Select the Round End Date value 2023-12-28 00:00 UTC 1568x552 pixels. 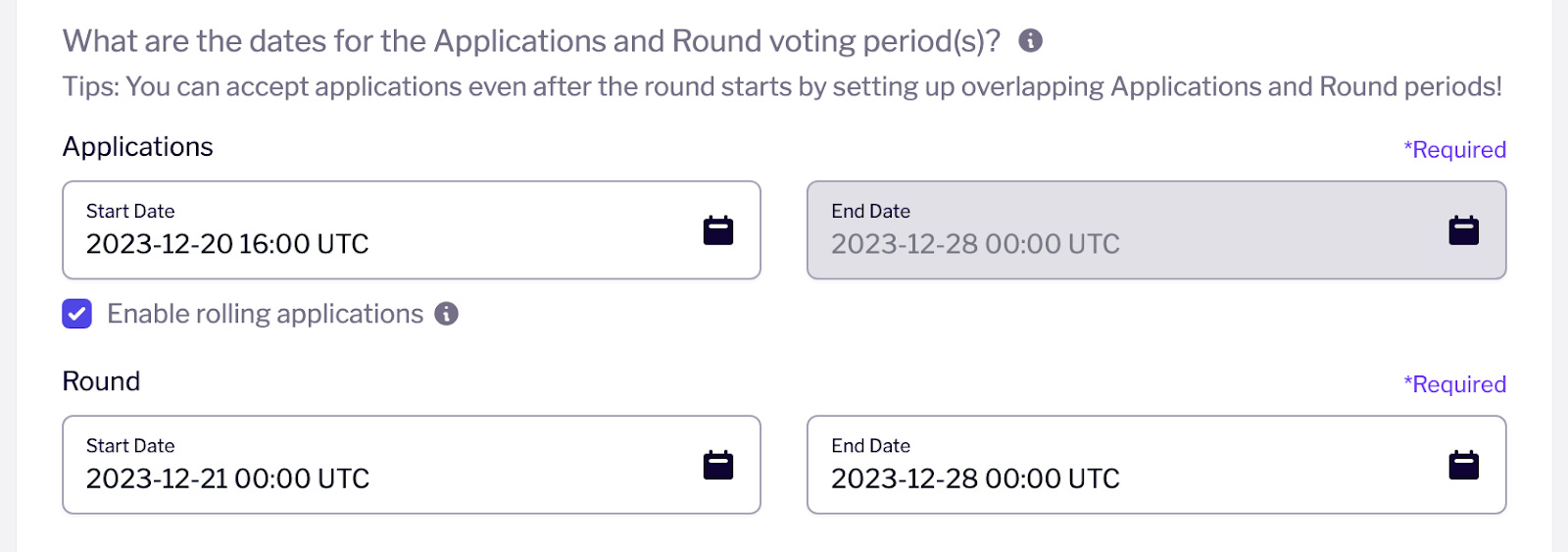(975, 478)
